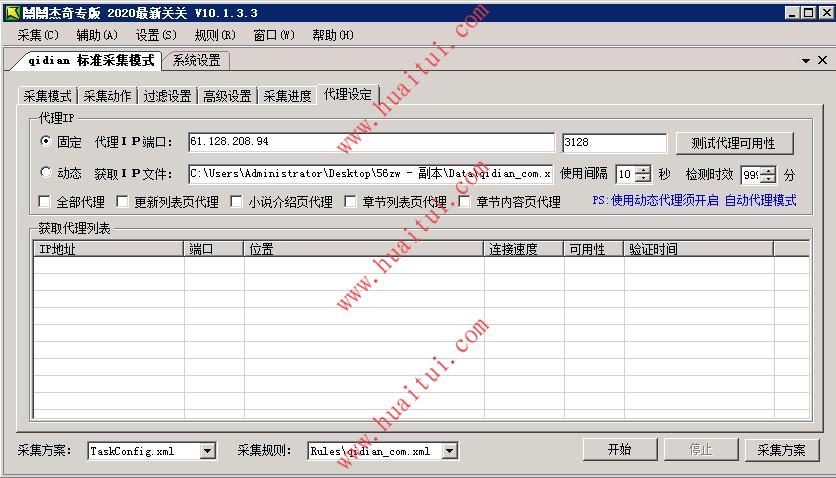
Task: Click the 采集方案 button at bottom right
Action: (782, 450)
